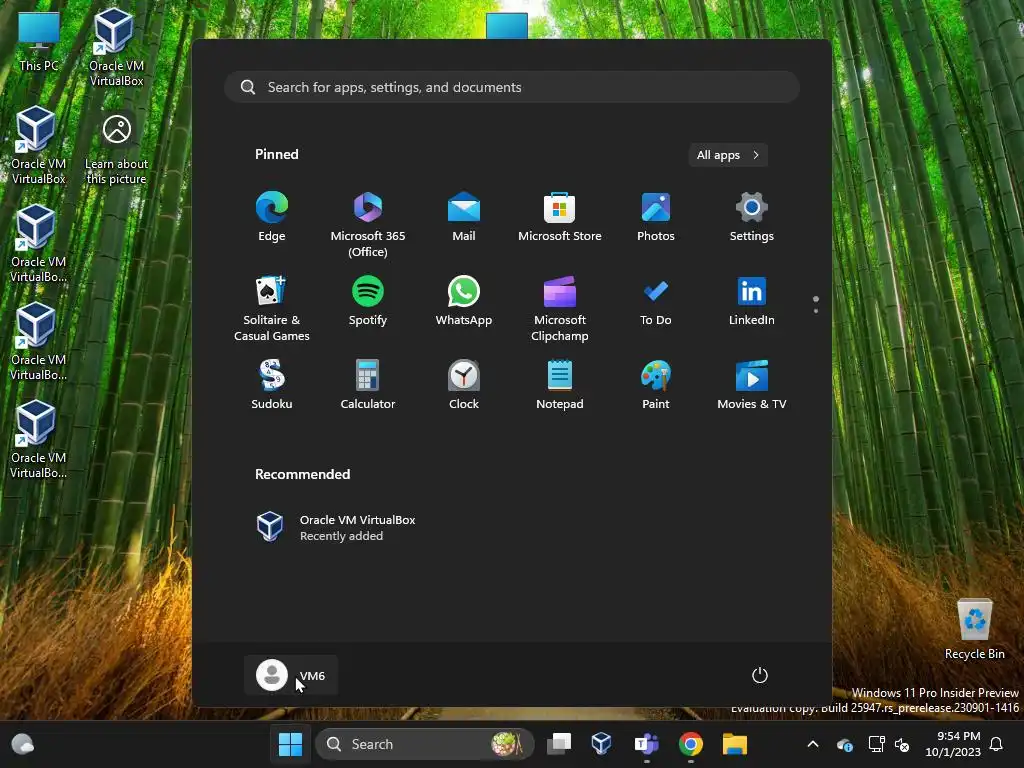Open Task View on the taskbar
This screenshot has height=768, width=1024.
[559, 744]
